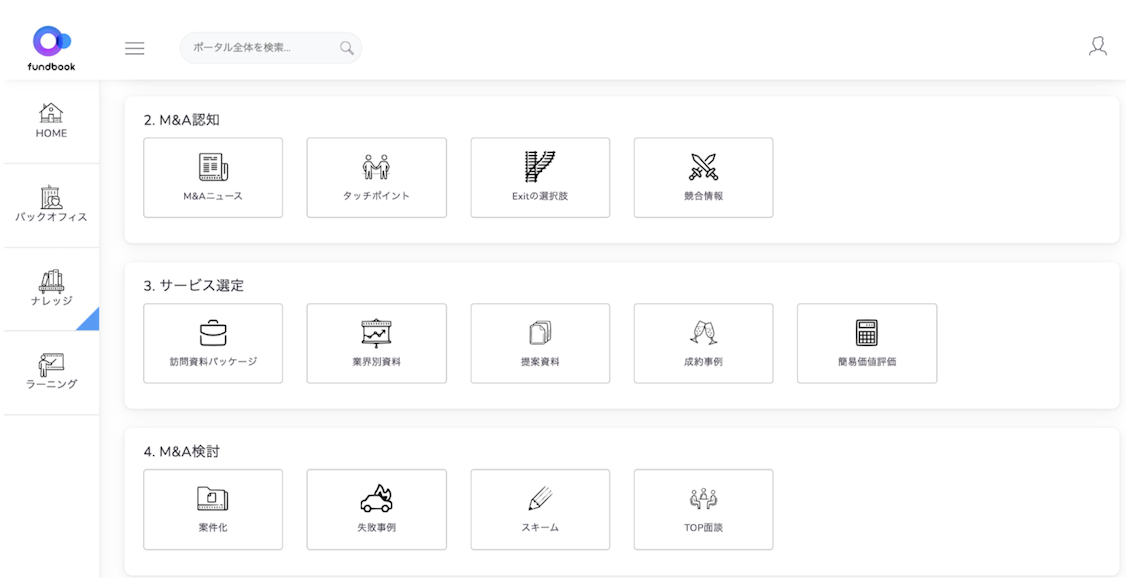
Task: Open the Exitの選択肢 tile
Action: pos(540,178)
